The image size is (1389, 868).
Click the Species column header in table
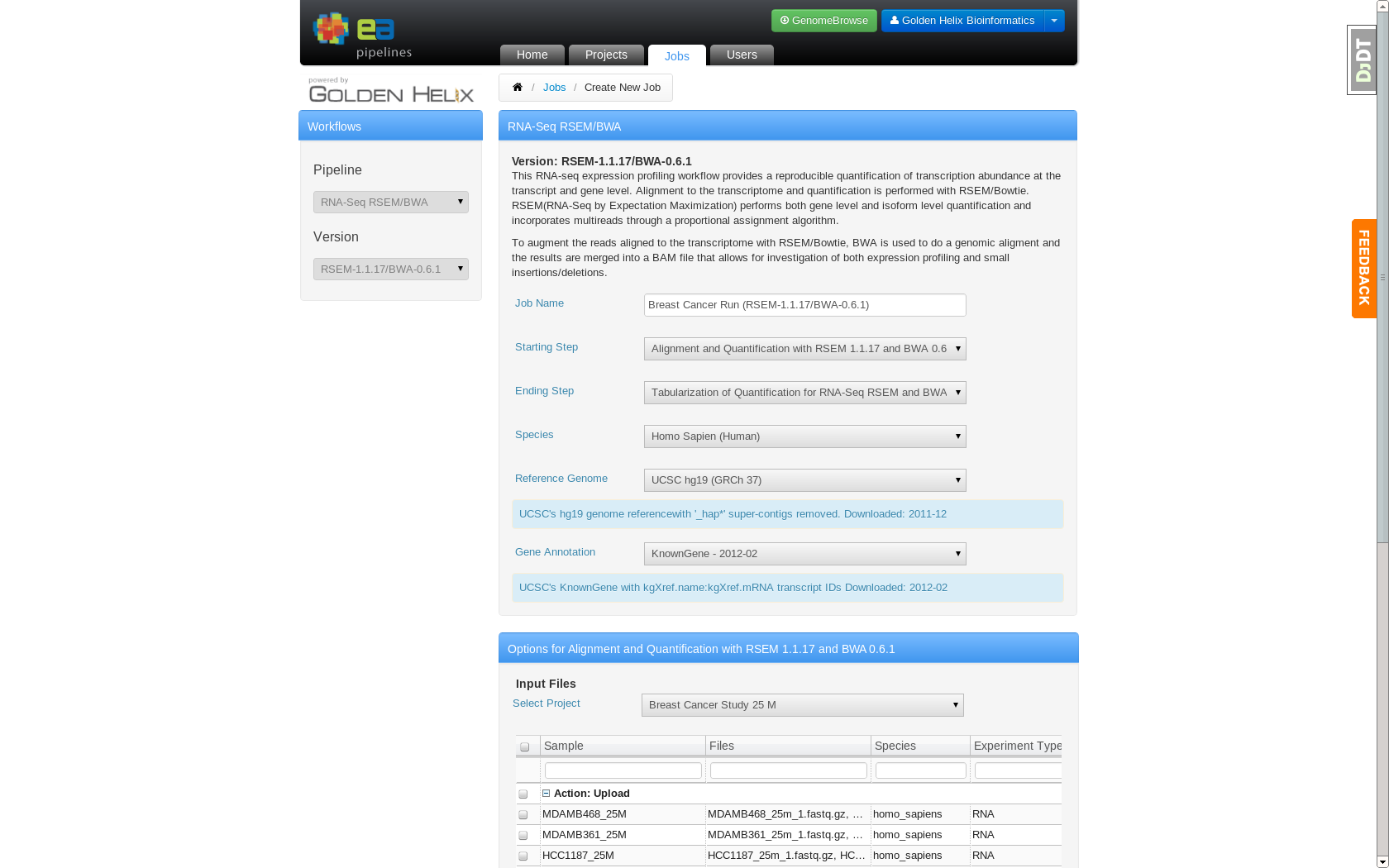coord(920,746)
